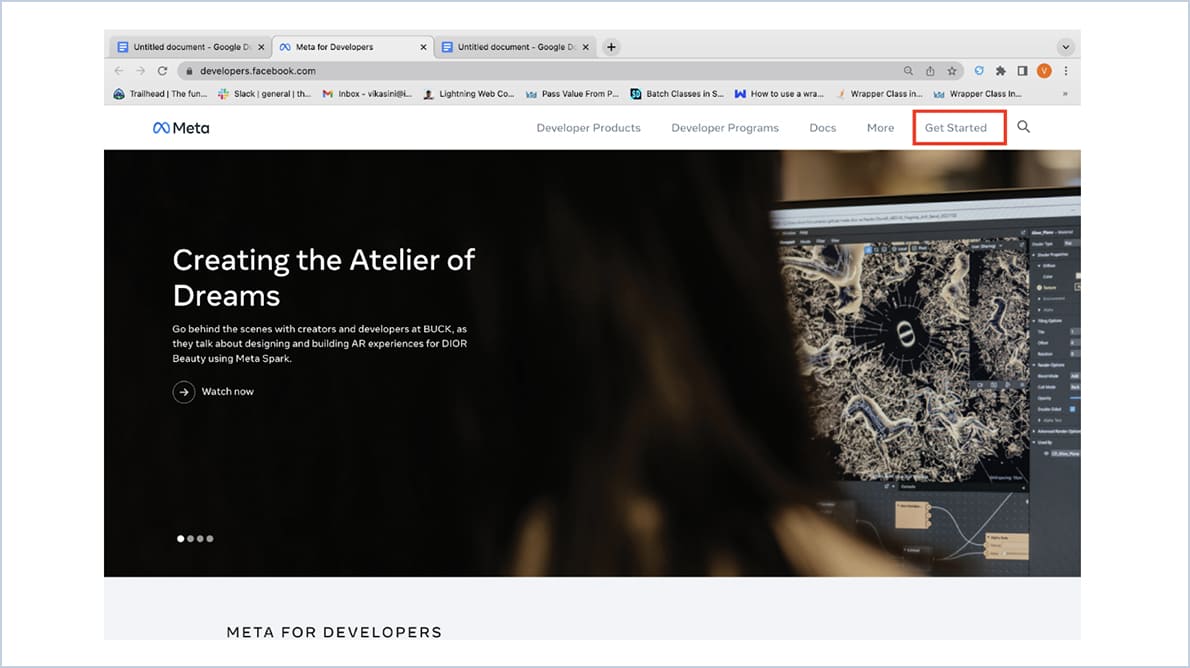This screenshot has height=668, width=1190.
Task: Open the Docs navigation item
Action: coord(822,128)
